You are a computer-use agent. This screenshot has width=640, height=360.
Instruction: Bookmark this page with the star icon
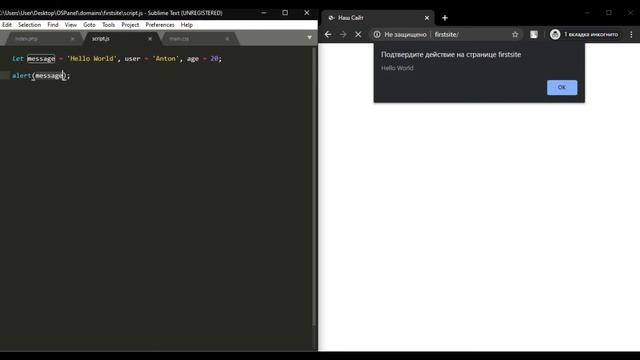515,35
